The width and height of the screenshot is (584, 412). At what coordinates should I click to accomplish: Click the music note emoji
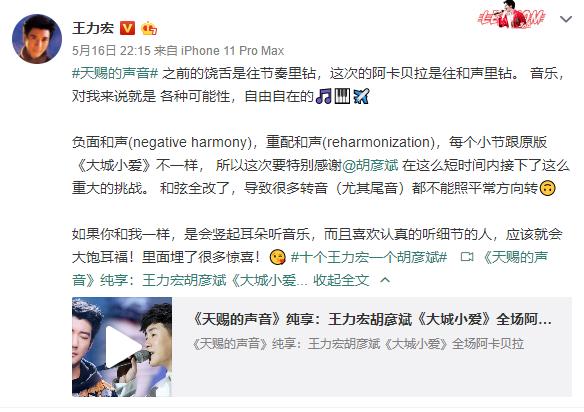(323, 96)
